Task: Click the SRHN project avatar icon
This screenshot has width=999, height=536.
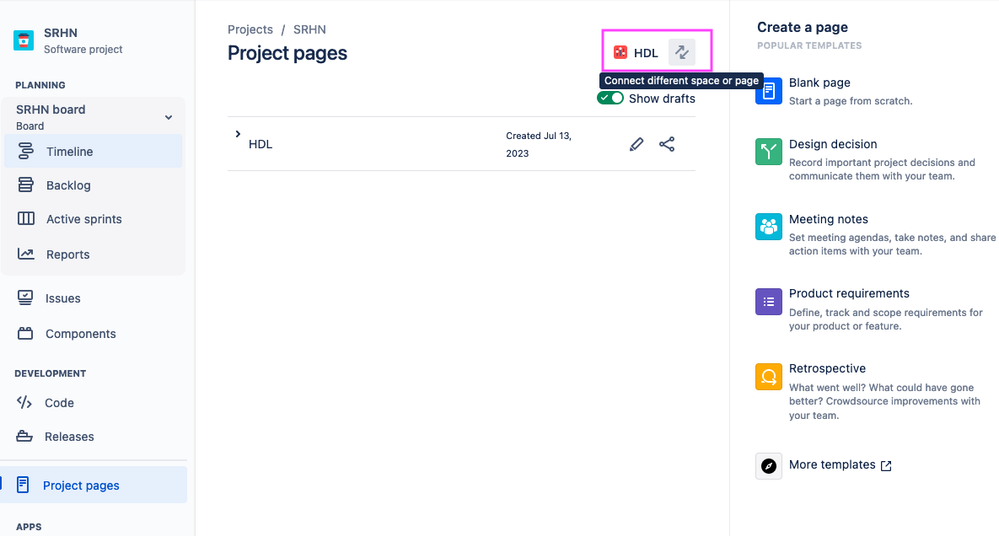Action: (x=24, y=40)
